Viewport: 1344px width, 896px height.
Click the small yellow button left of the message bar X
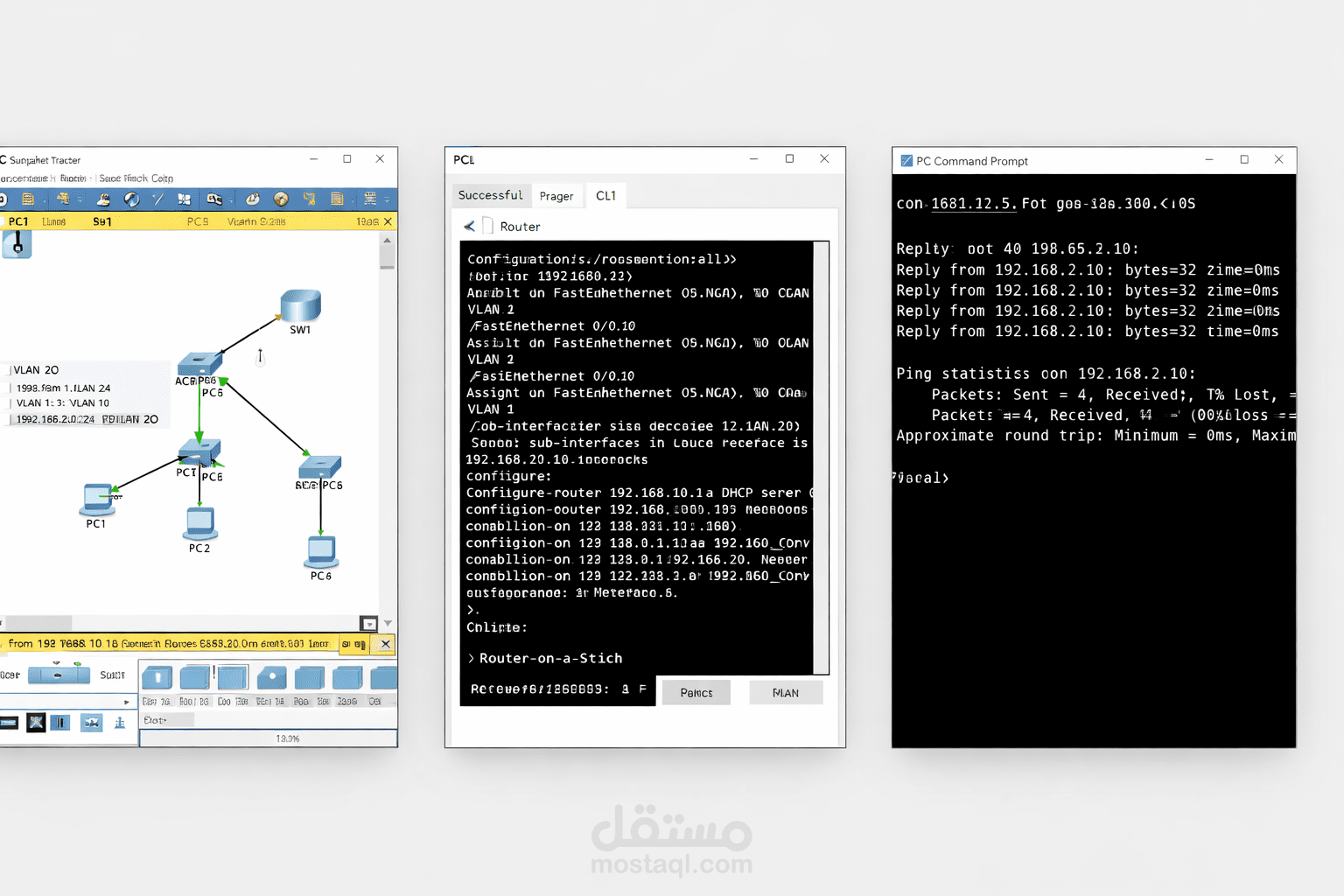(x=353, y=644)
